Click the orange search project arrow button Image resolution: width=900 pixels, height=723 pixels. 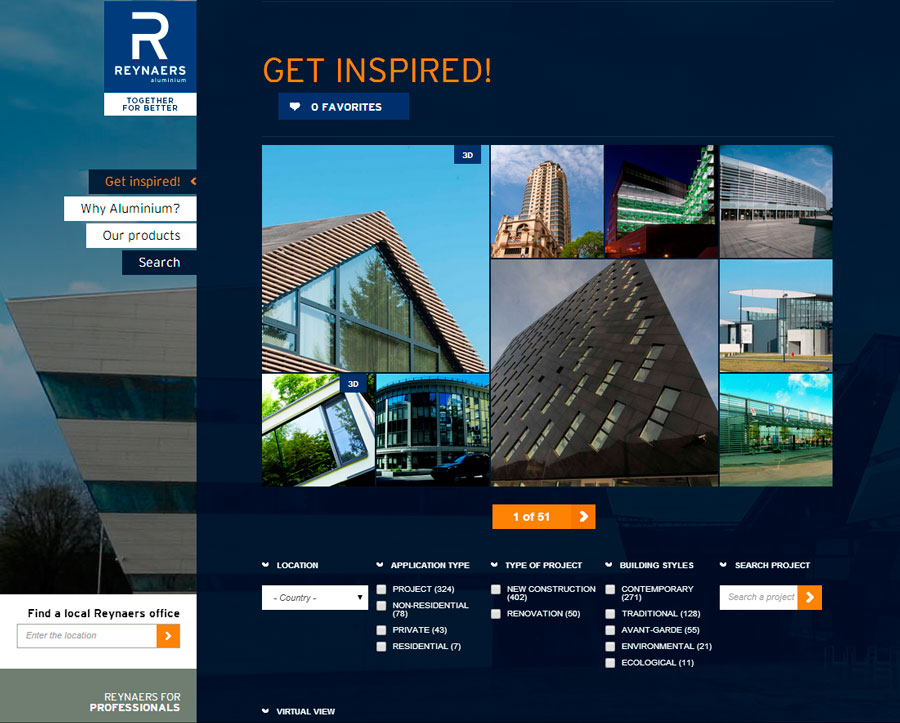pyautogui.click(x=810, y=597)
